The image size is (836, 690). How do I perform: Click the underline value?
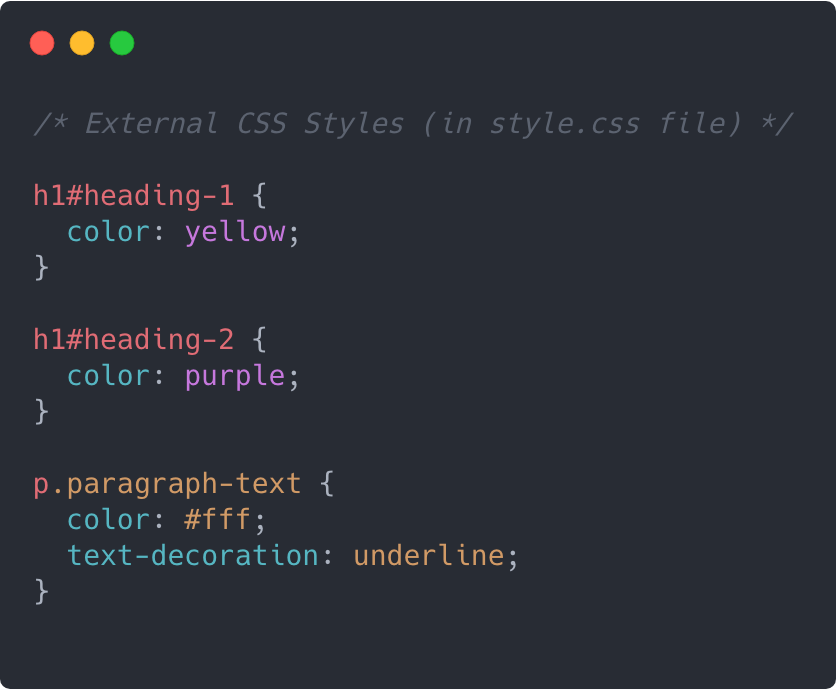[429, 555]
